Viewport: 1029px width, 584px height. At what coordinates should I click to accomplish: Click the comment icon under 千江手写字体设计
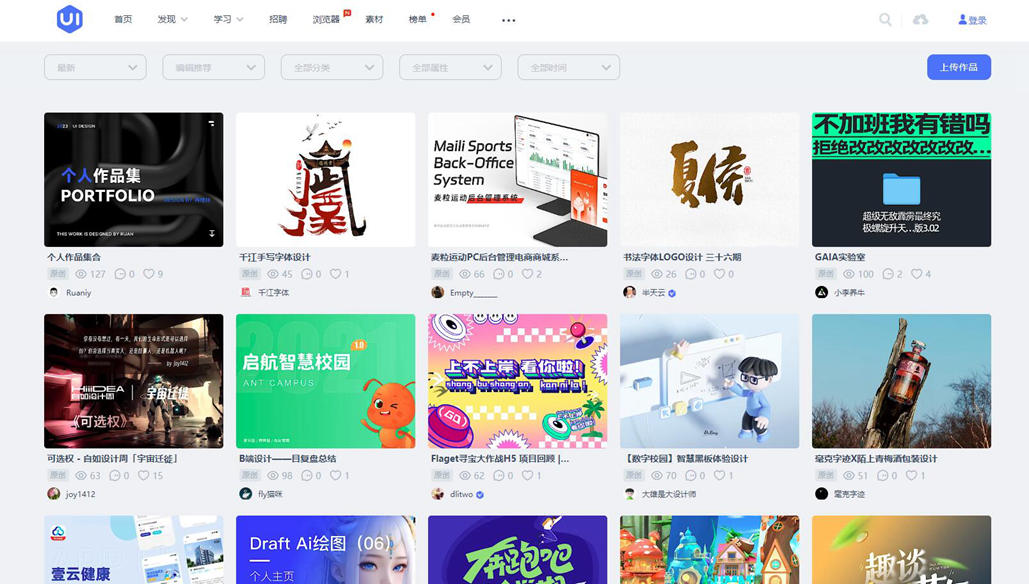(x=306, y=274)
